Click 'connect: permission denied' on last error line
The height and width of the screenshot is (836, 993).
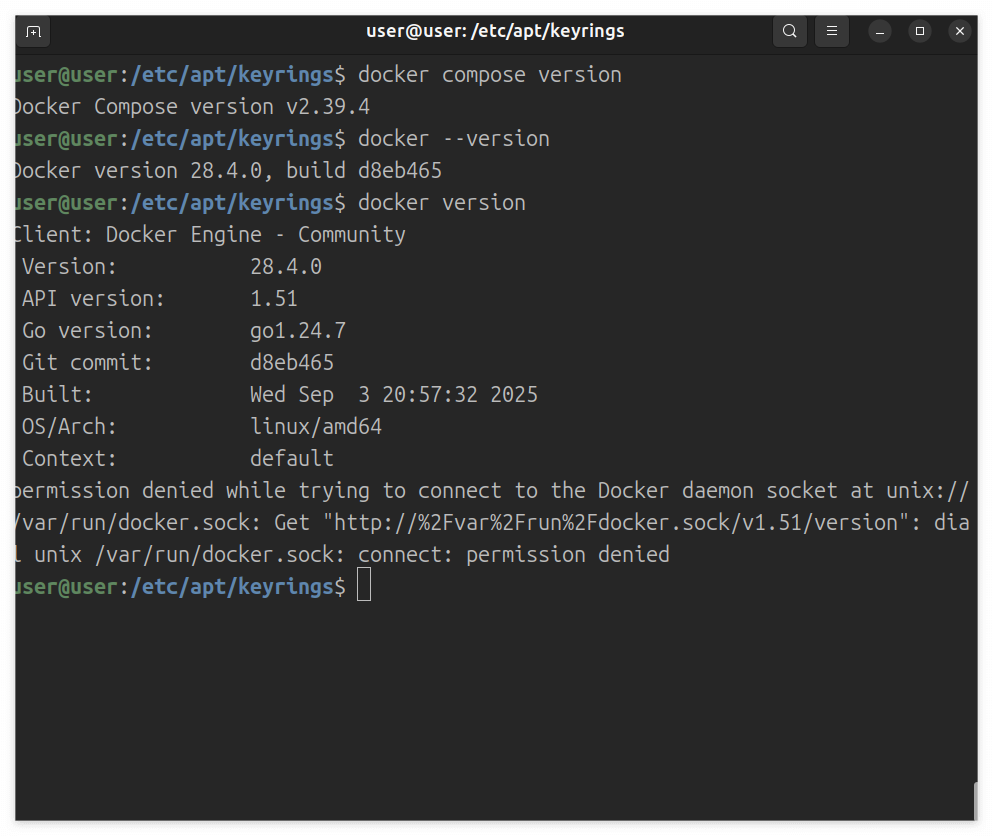click(x=514, y=555)
